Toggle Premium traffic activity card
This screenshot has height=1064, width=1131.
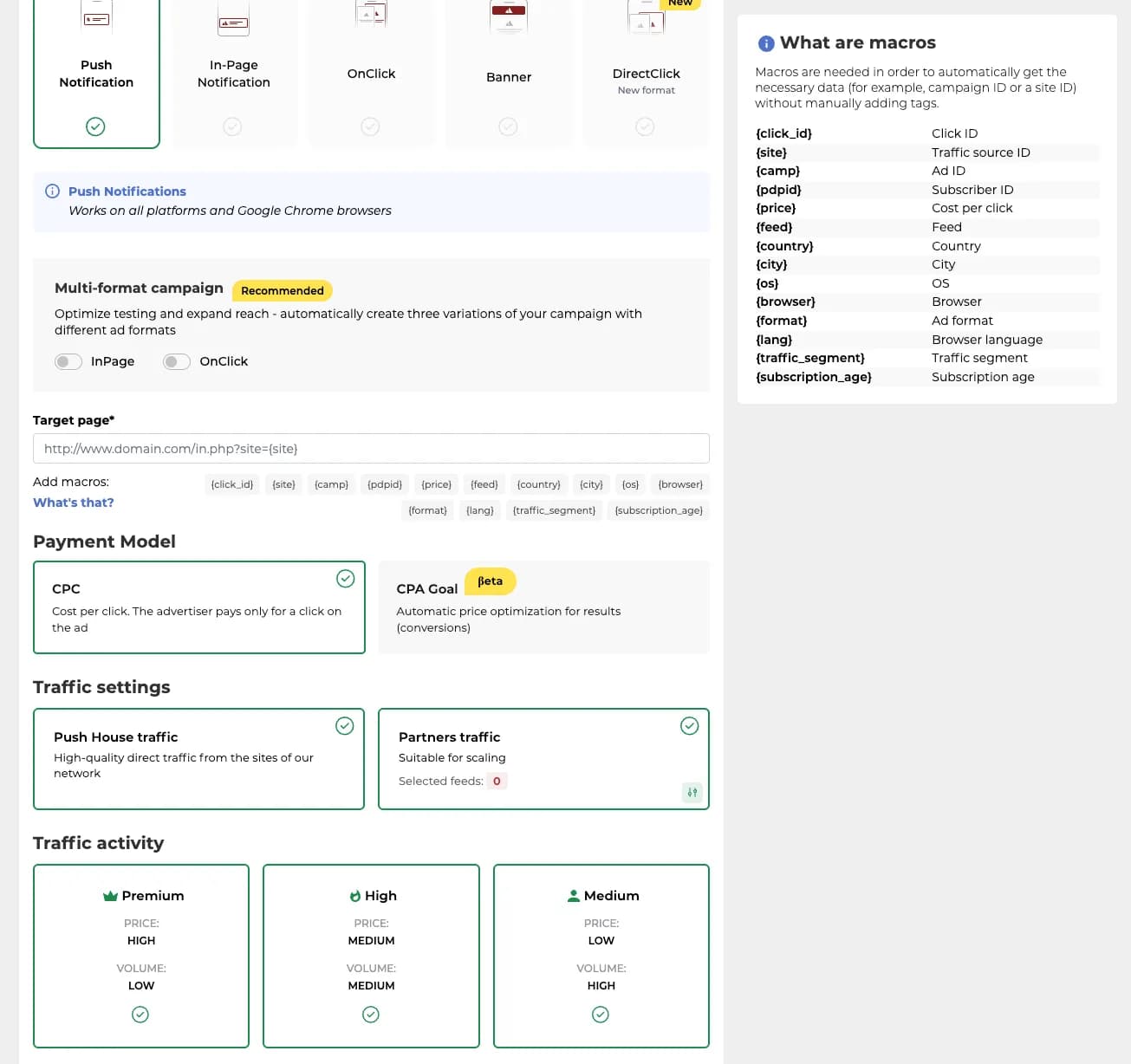(141, 956)
